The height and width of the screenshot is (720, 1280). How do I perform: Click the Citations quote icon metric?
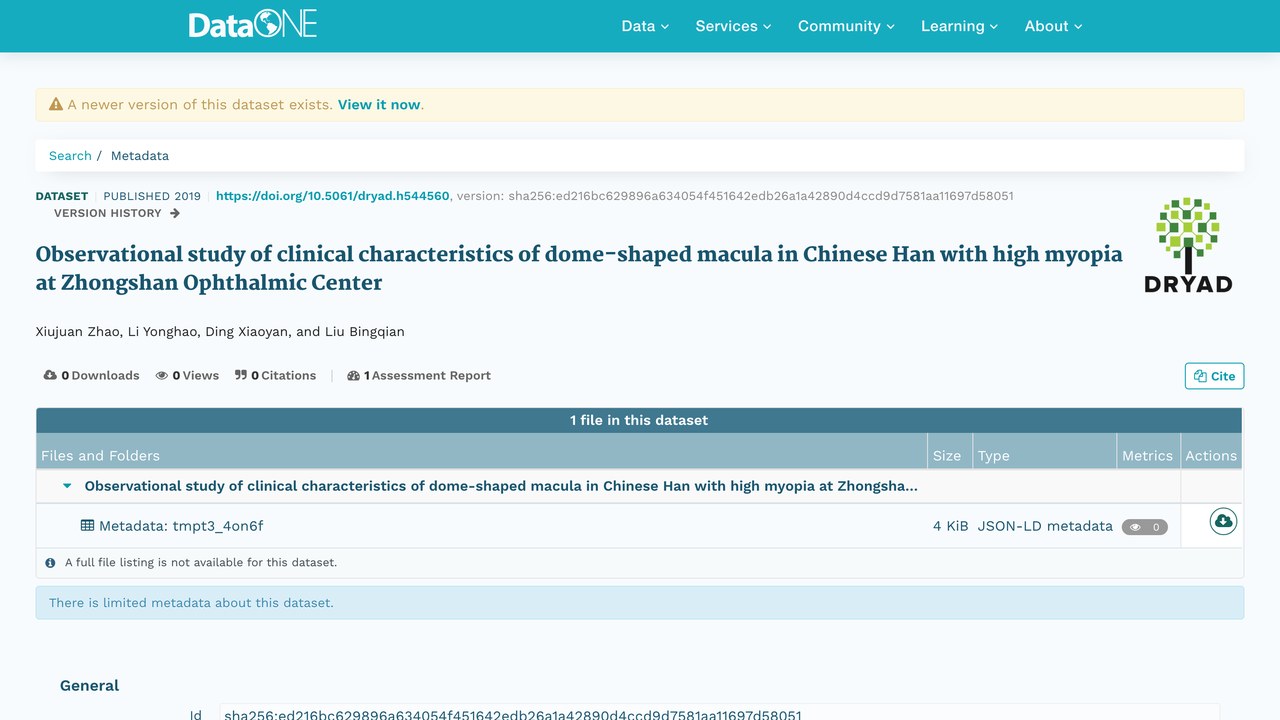click(241, 375)
